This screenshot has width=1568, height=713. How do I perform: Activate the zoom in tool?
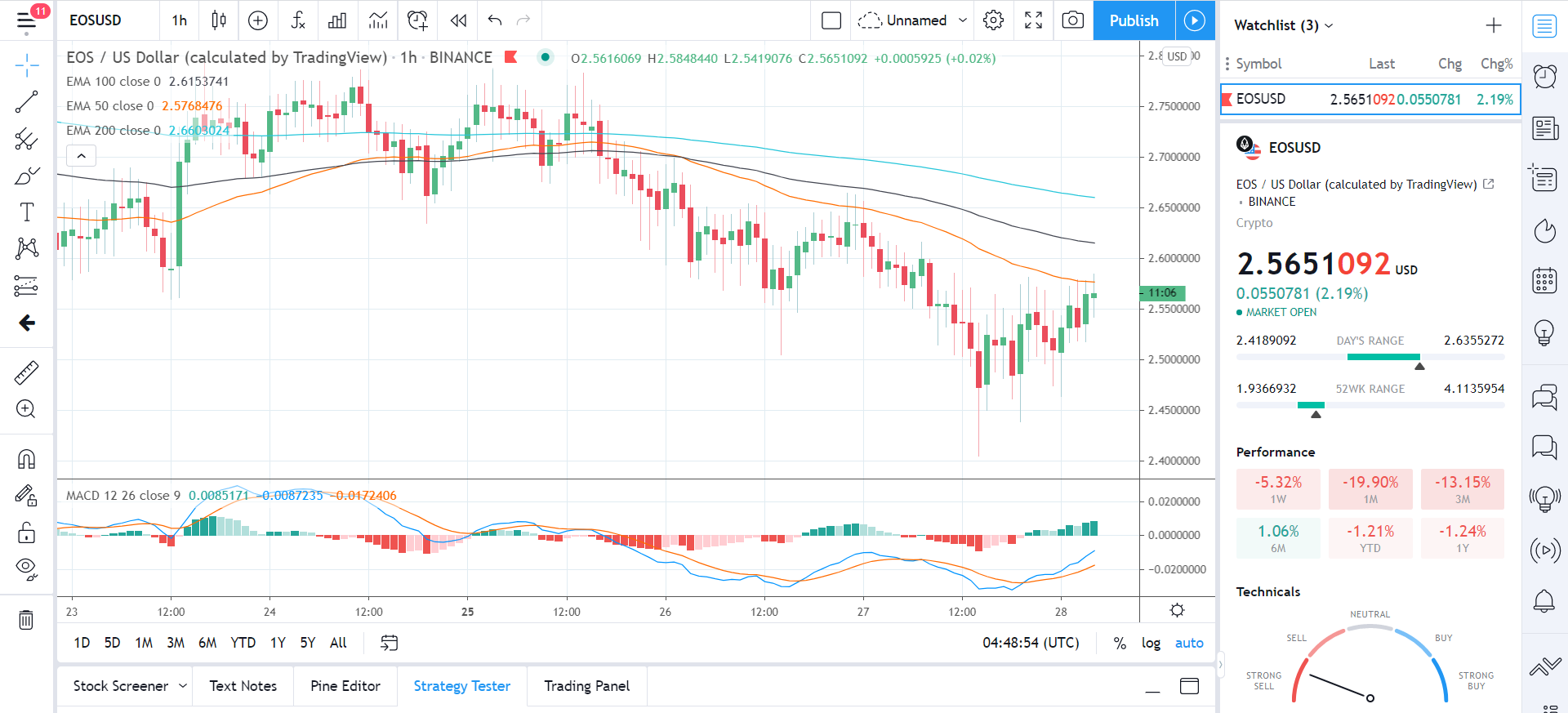point(26,409)
